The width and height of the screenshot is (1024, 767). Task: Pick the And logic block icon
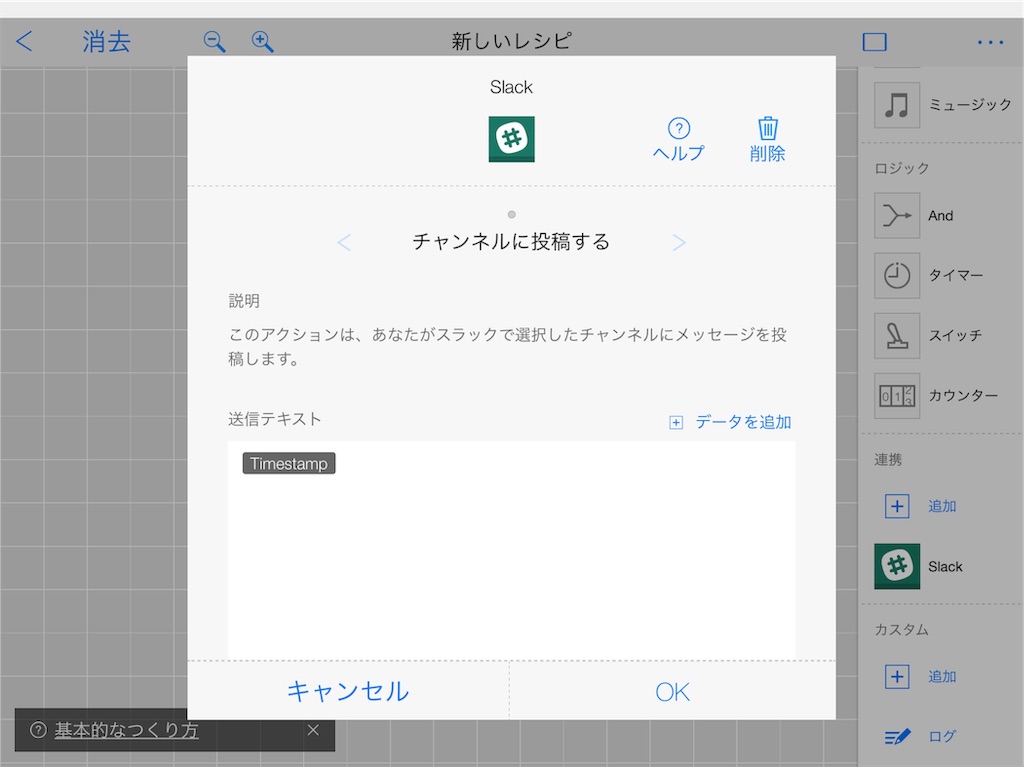(897, 215)
